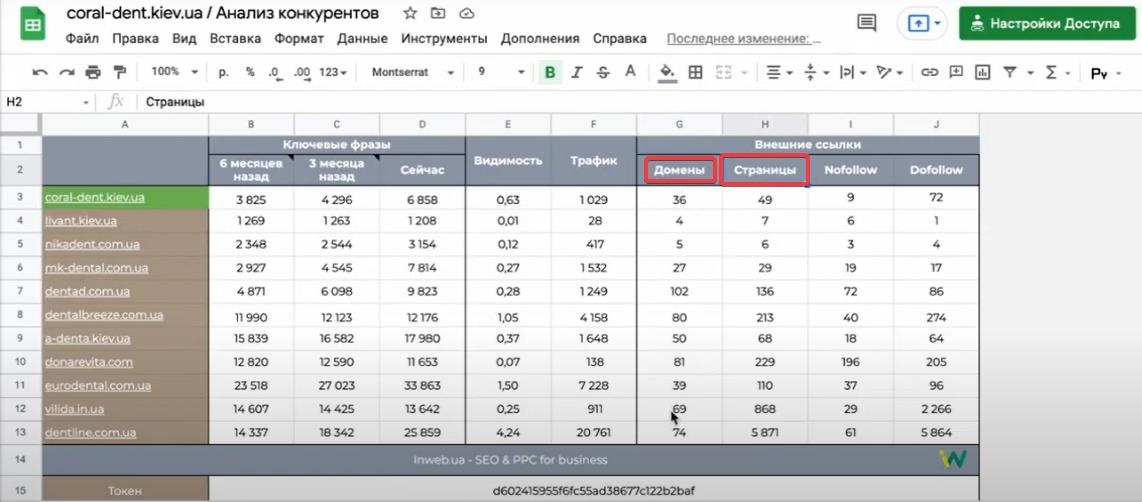Open the Правка menu
Screen dimensions: 1142x502
click(x=135, y=39)
